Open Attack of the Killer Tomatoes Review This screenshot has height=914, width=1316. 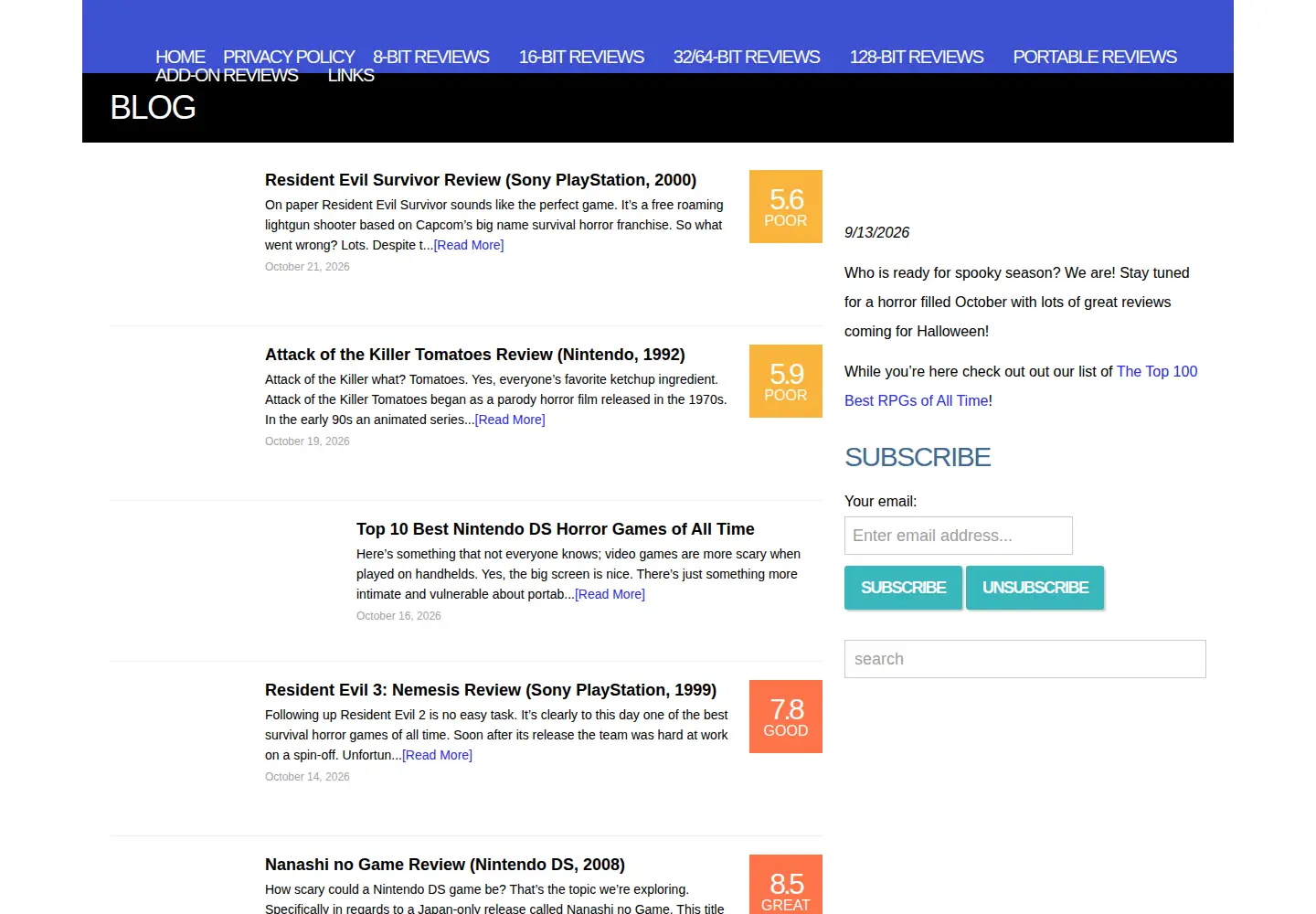click(475, 355)
